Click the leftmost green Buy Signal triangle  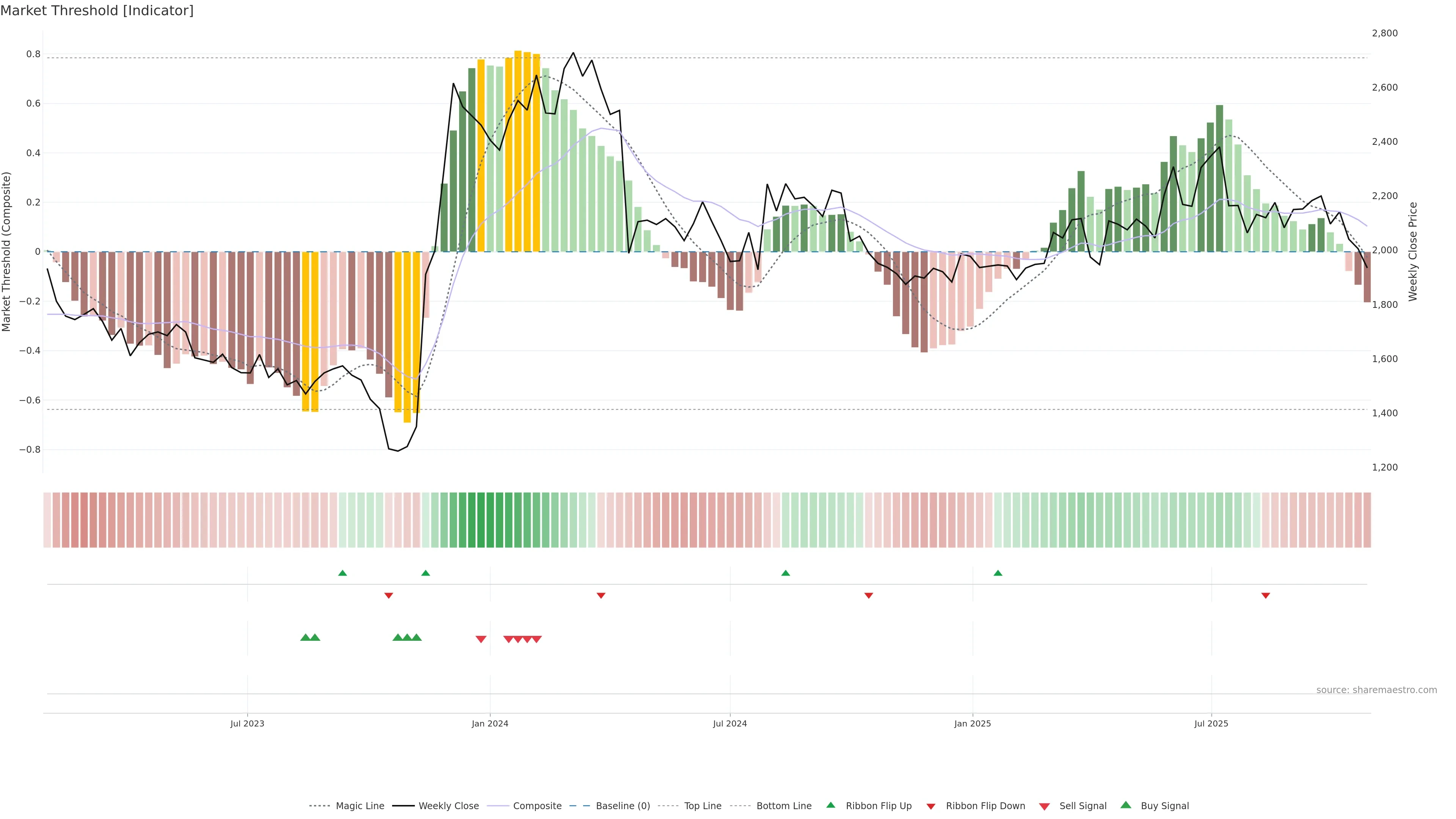click(305, 637)
